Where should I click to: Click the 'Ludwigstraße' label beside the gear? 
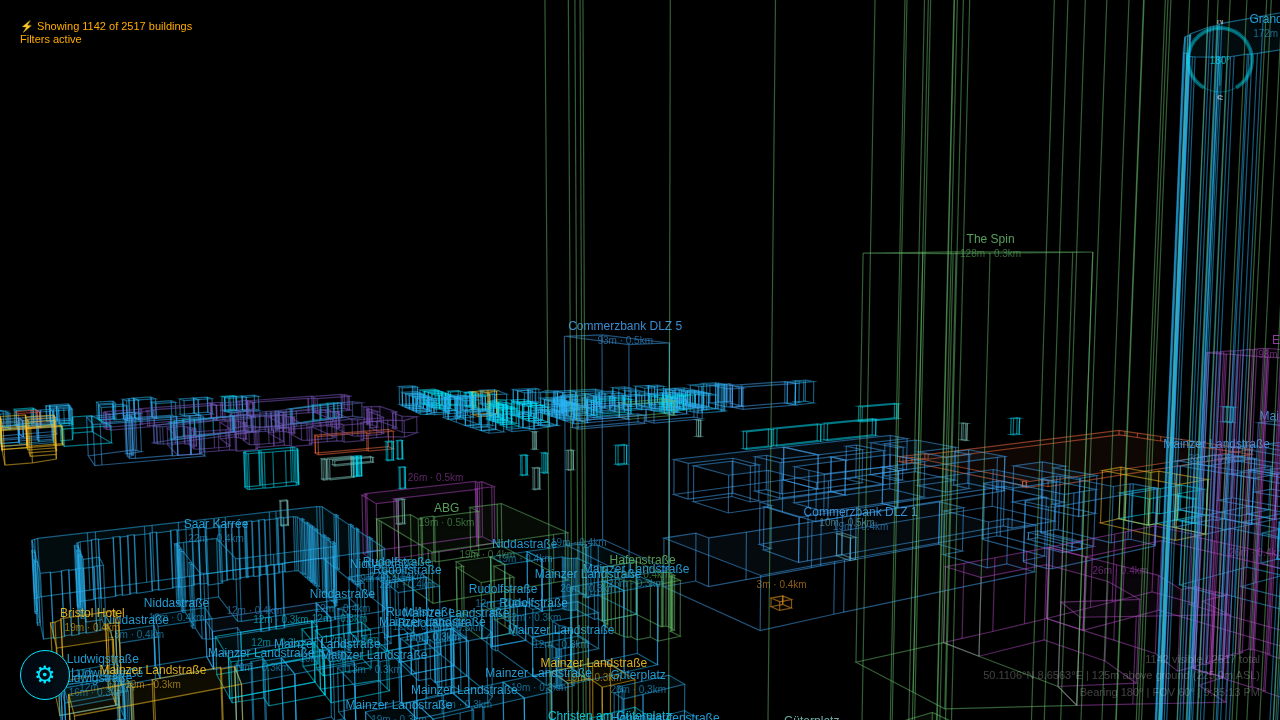[x=103, y=659]
